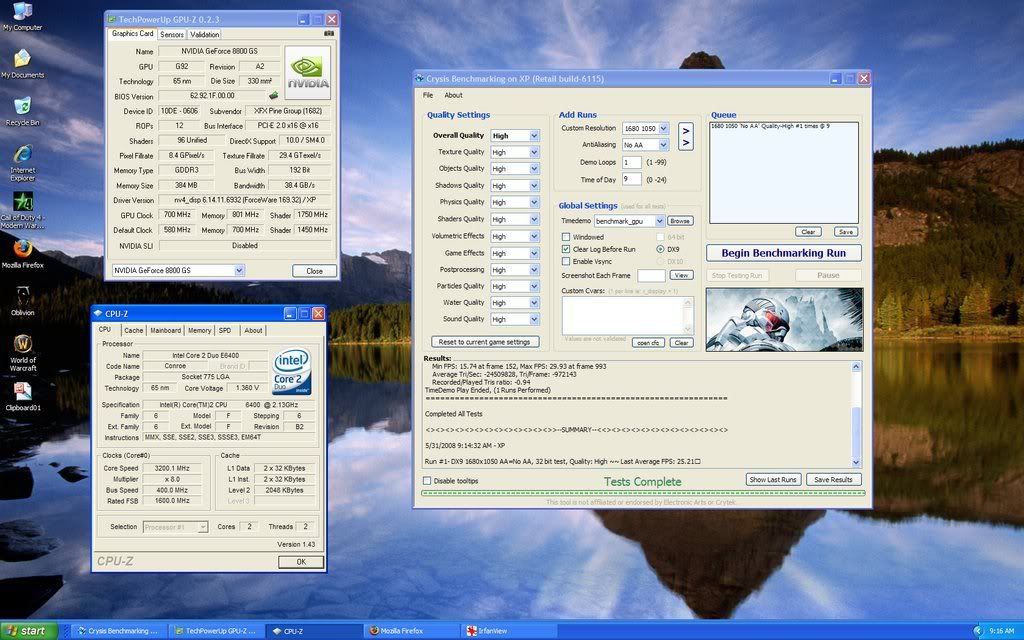Click the add-to-queue arrows button

point(685,136)
